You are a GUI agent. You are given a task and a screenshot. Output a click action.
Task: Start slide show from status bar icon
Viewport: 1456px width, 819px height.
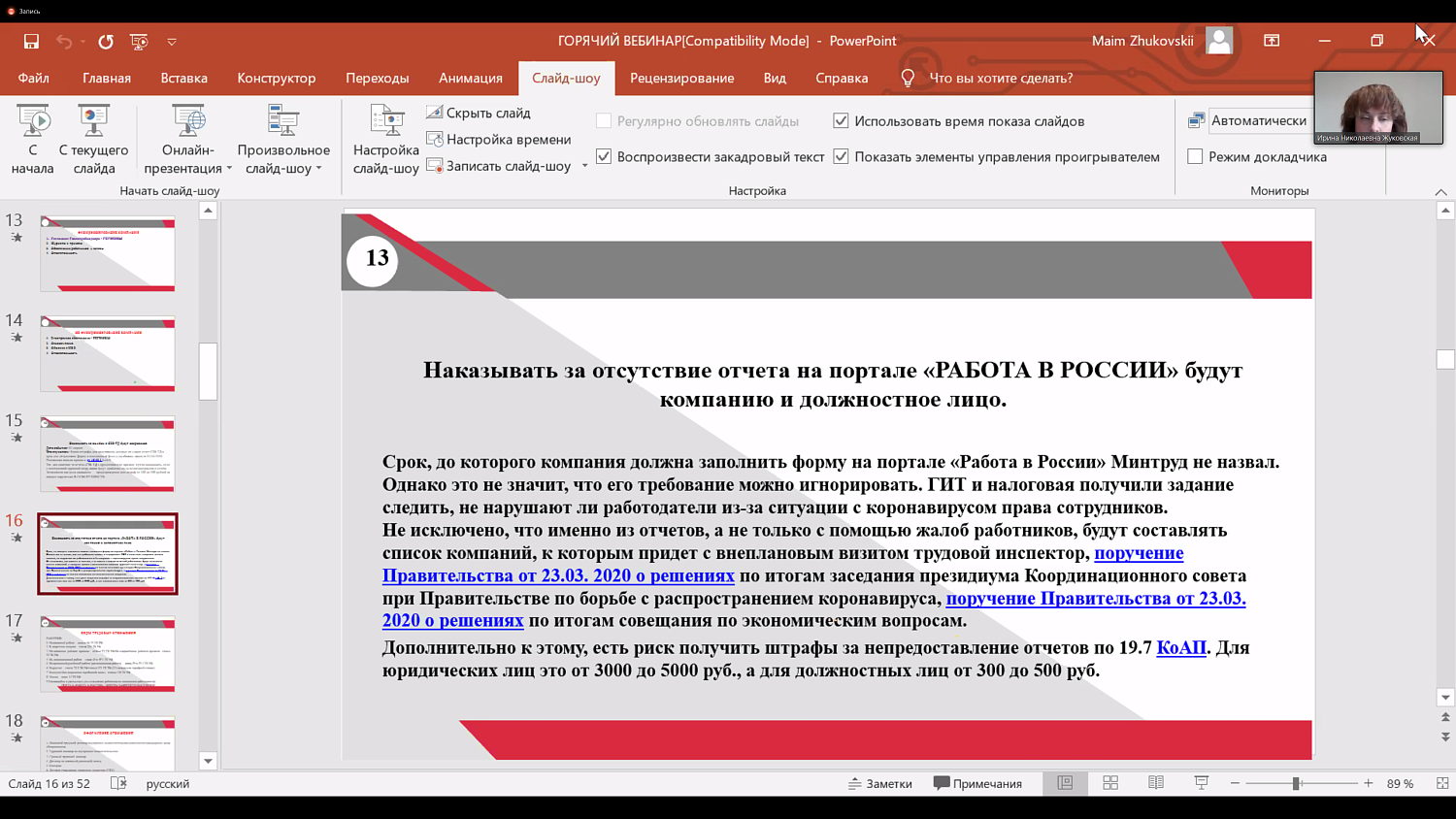(x=1201, y=783)
